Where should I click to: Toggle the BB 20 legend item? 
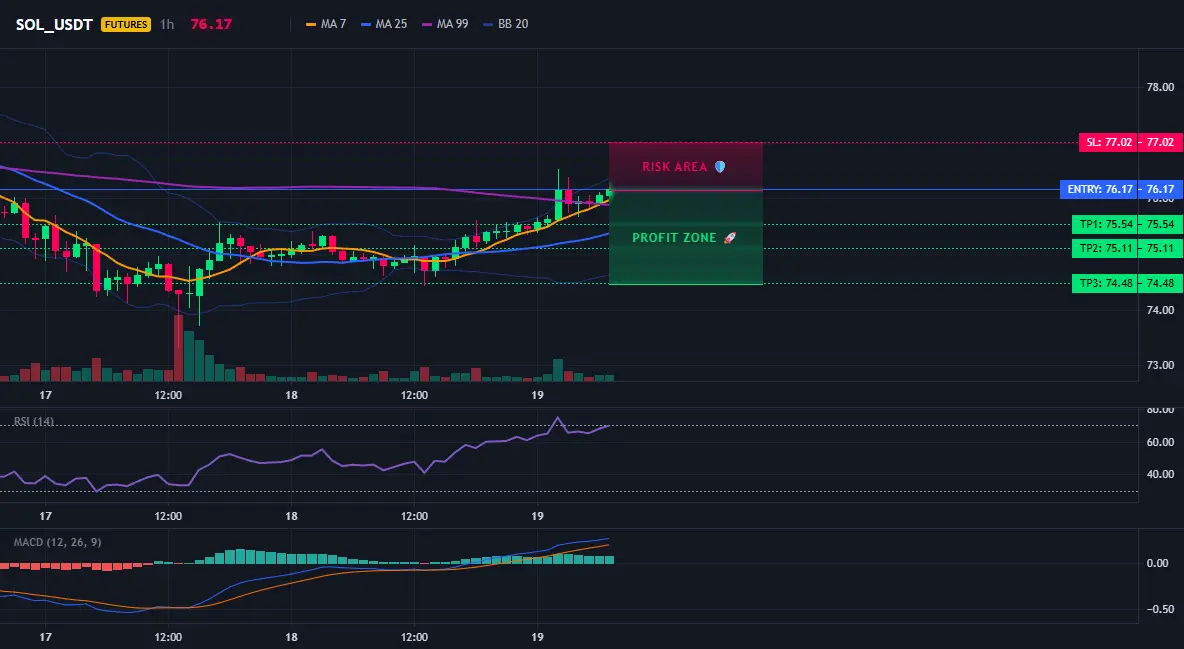click(505, 24)
